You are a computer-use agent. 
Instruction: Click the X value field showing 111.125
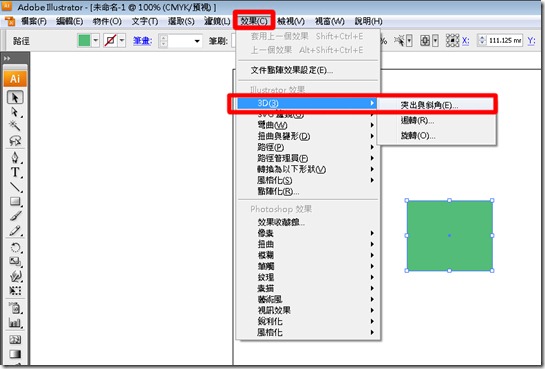(x=505, y=41)
